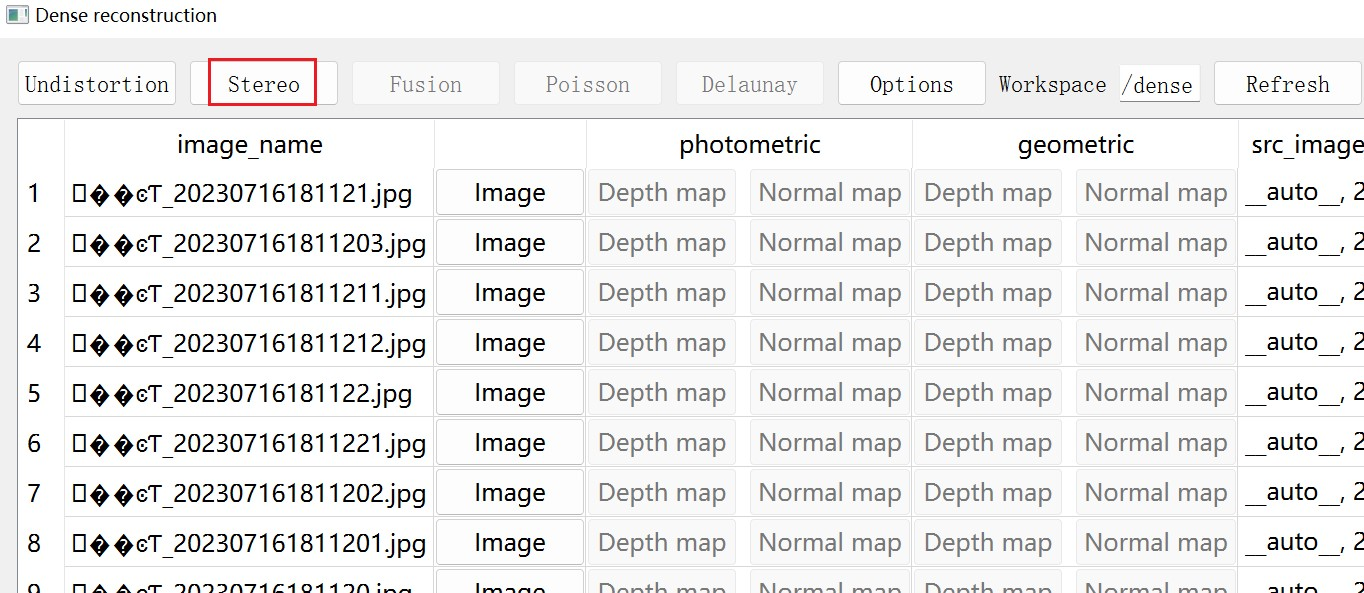Screen dimensions: 1364x593
Task: Open Image for row 2
Action: [x=510, y=243]
